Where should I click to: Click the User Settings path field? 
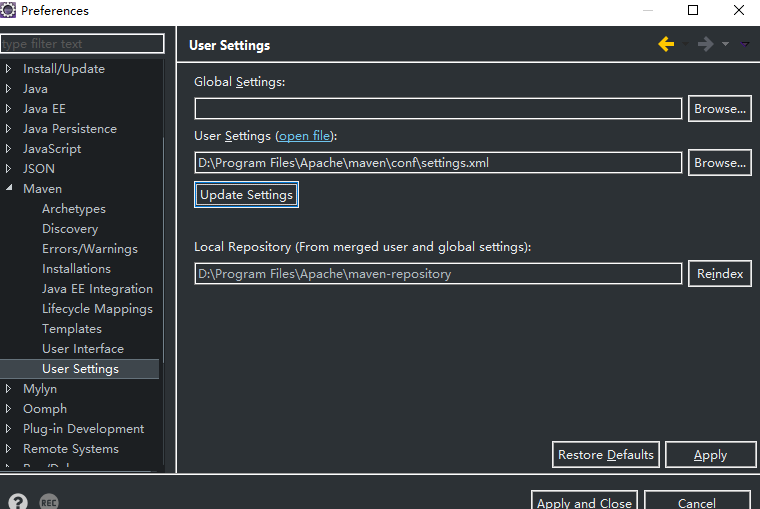pyautogui.click(x=438, y=163)
